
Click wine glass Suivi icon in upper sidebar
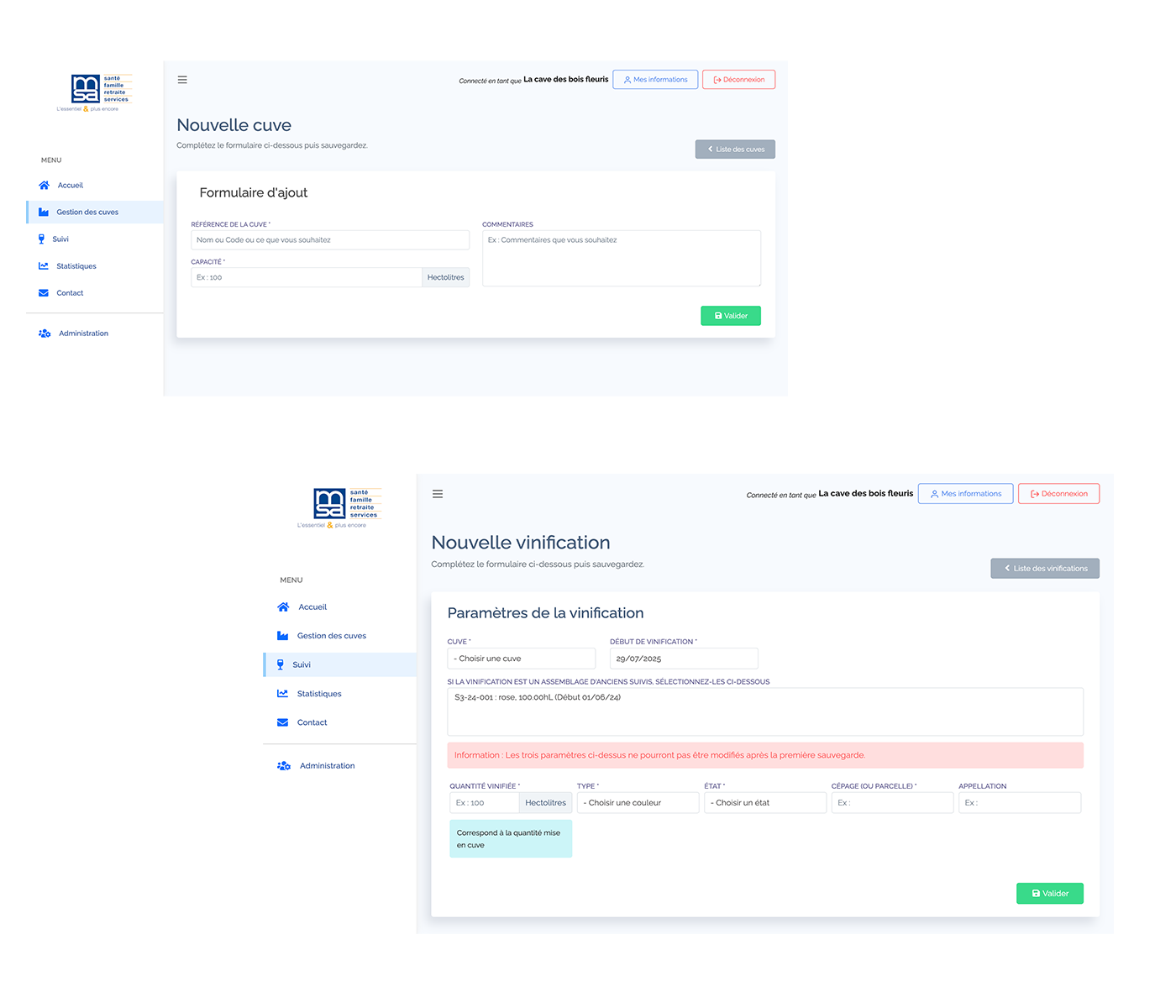[x=41, y=239]
